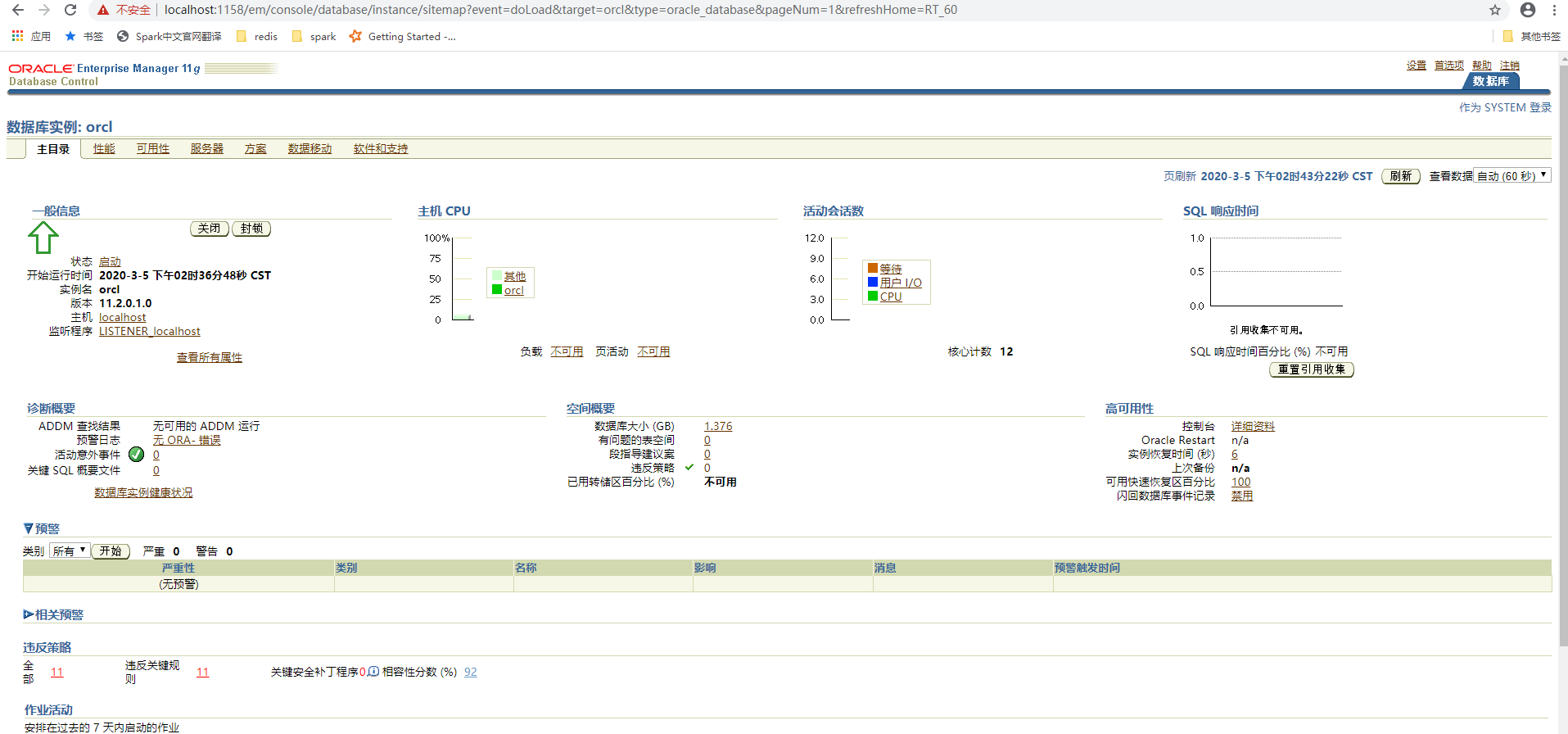
Task: Open the 查看所有属性 link
Action: coord(210,357)
